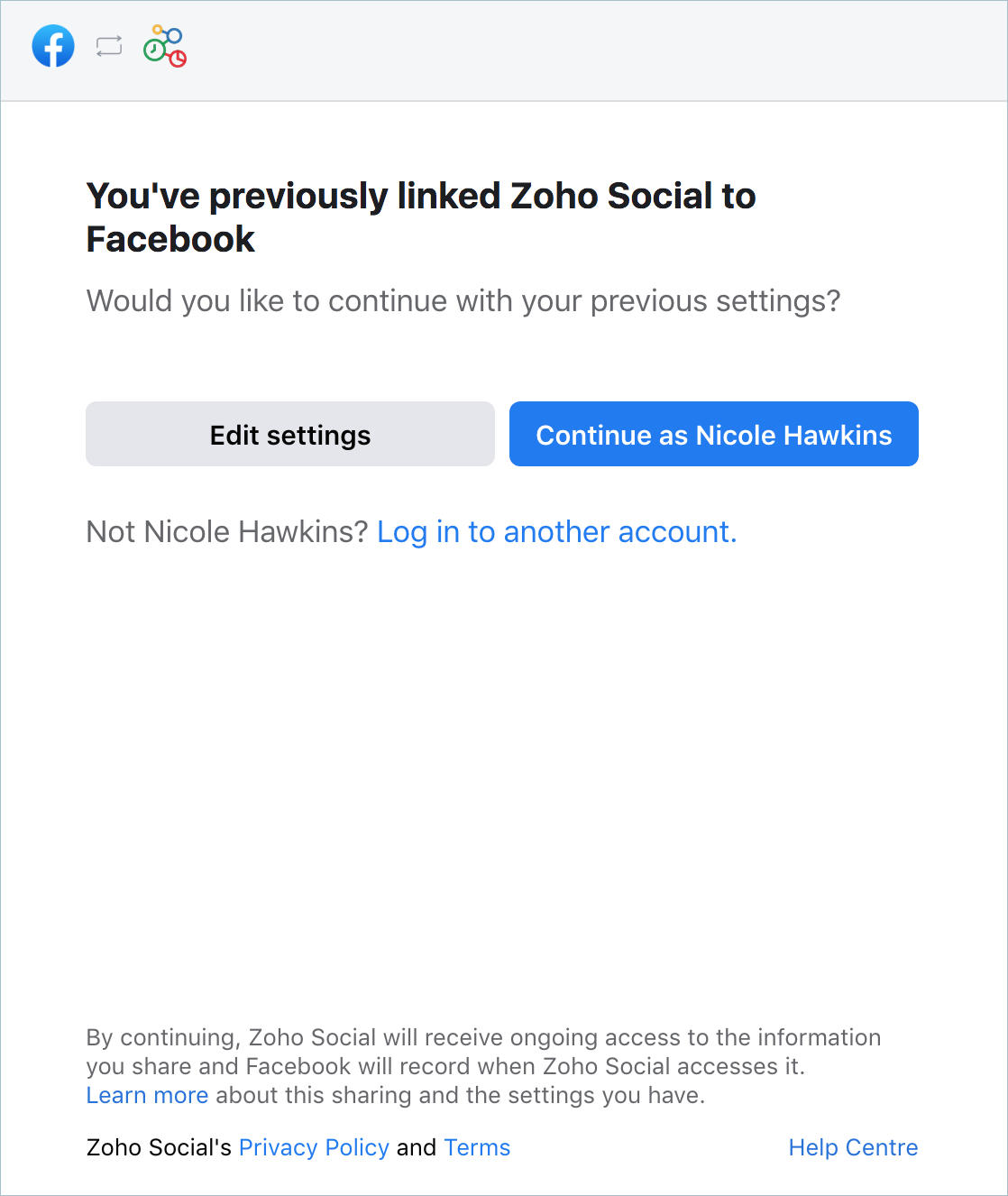Continue as Nicole Hawkins
Viewport: 1008px width, 1196px height.
713,435
